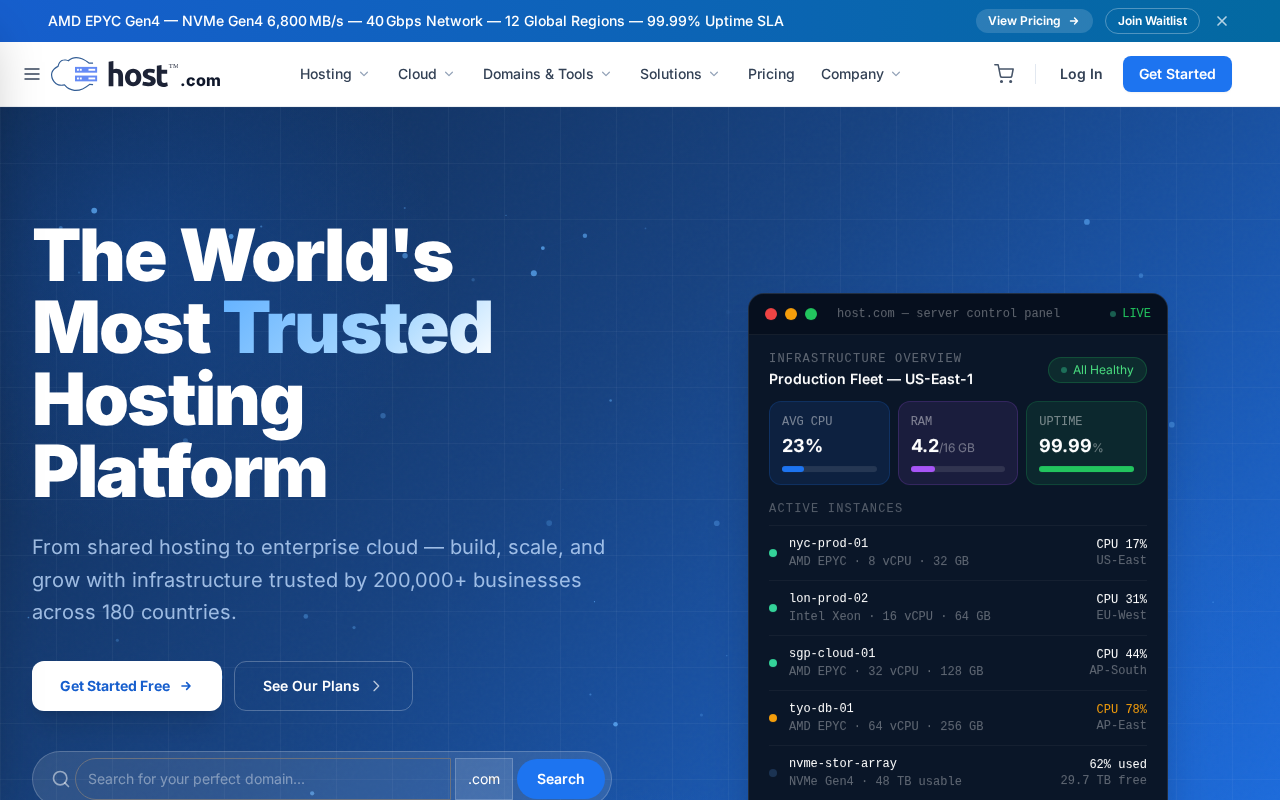This screenshot has width=1280, height=800.
Task: Click the green dot in panel title bar
Action: coord(811,314)
